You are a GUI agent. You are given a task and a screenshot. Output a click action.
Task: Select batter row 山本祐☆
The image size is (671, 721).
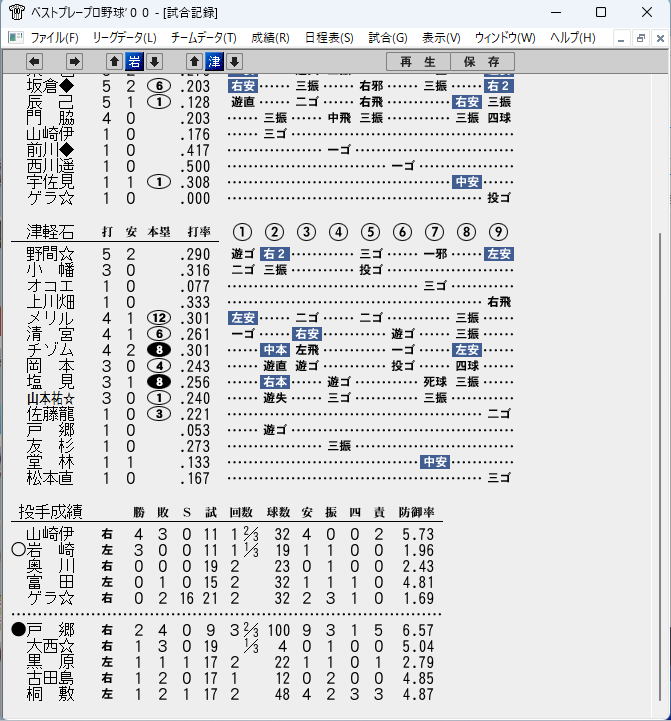tap(270, 398)
